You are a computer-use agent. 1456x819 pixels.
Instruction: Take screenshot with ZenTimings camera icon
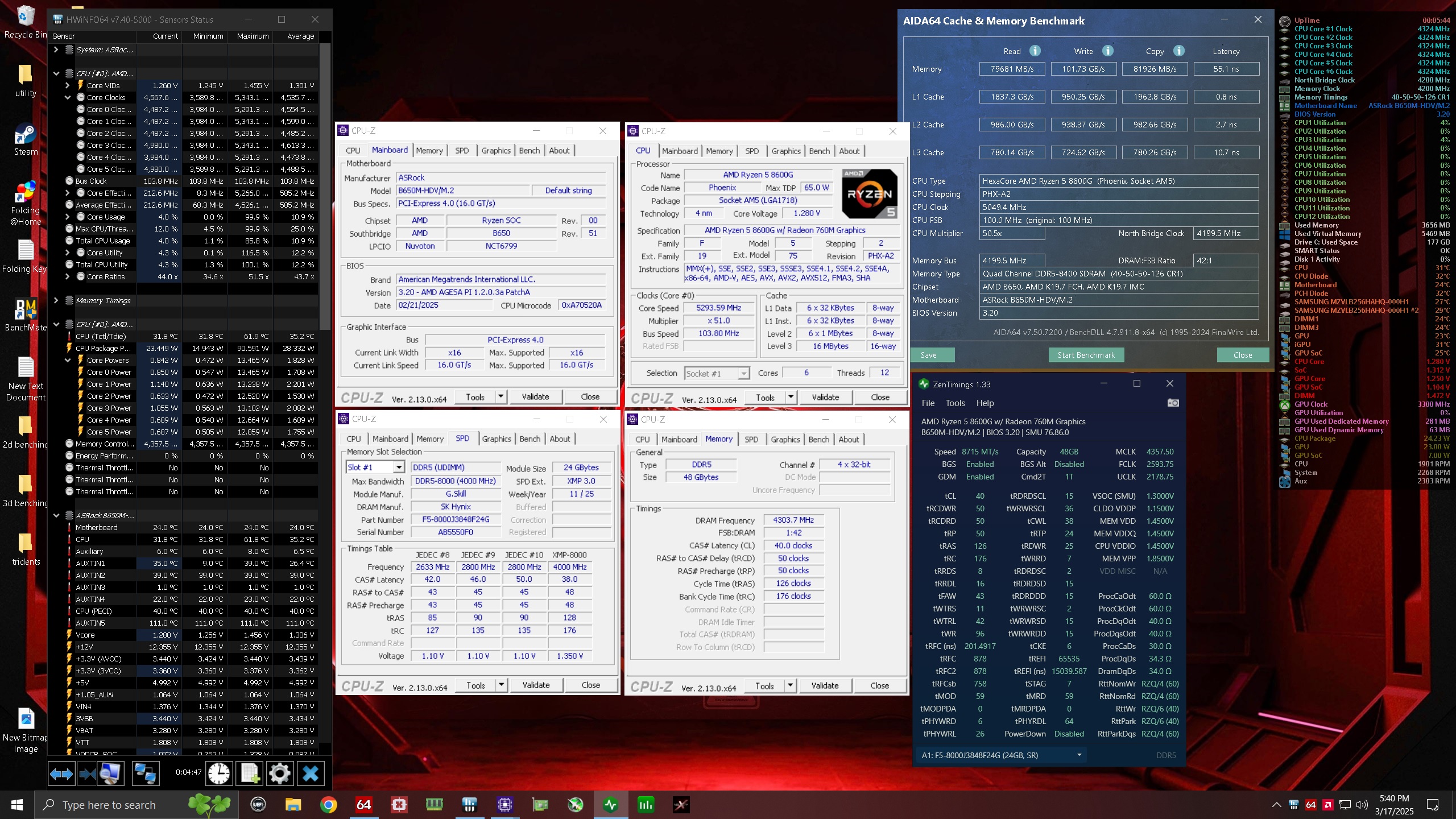tap(1173, 403)
